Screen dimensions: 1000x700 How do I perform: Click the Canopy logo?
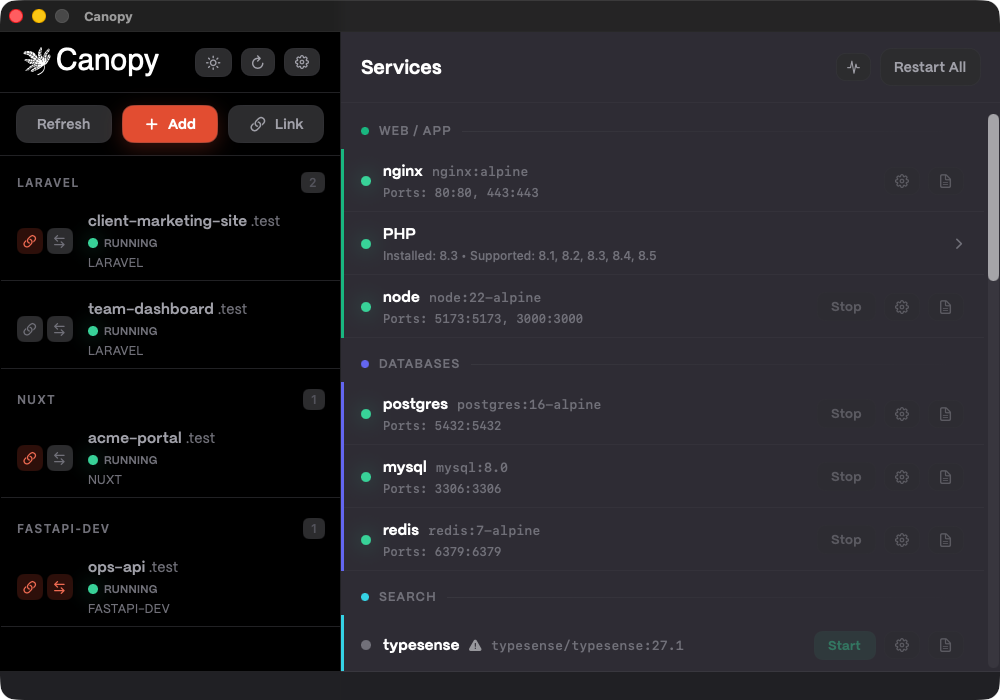91,61
